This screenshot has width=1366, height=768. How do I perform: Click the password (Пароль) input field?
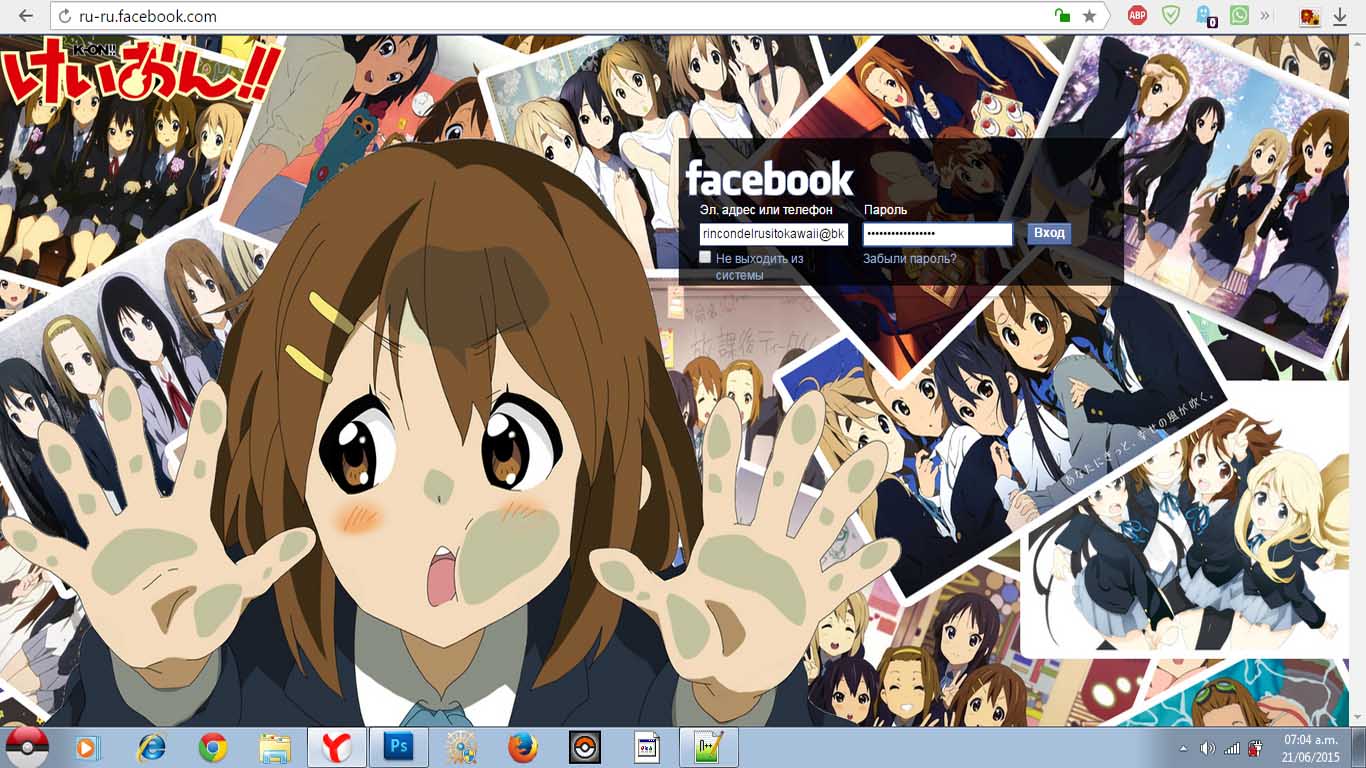point(938,234)
